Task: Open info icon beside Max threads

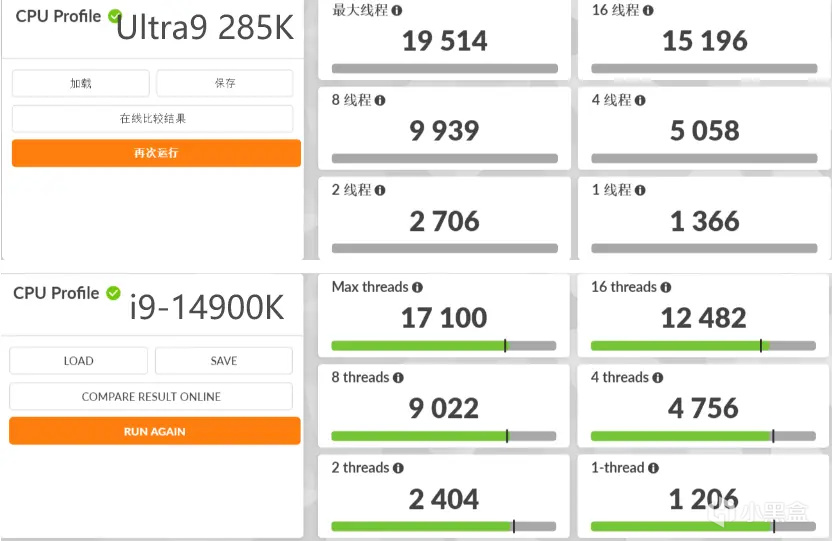Action: tap(418, 287)
